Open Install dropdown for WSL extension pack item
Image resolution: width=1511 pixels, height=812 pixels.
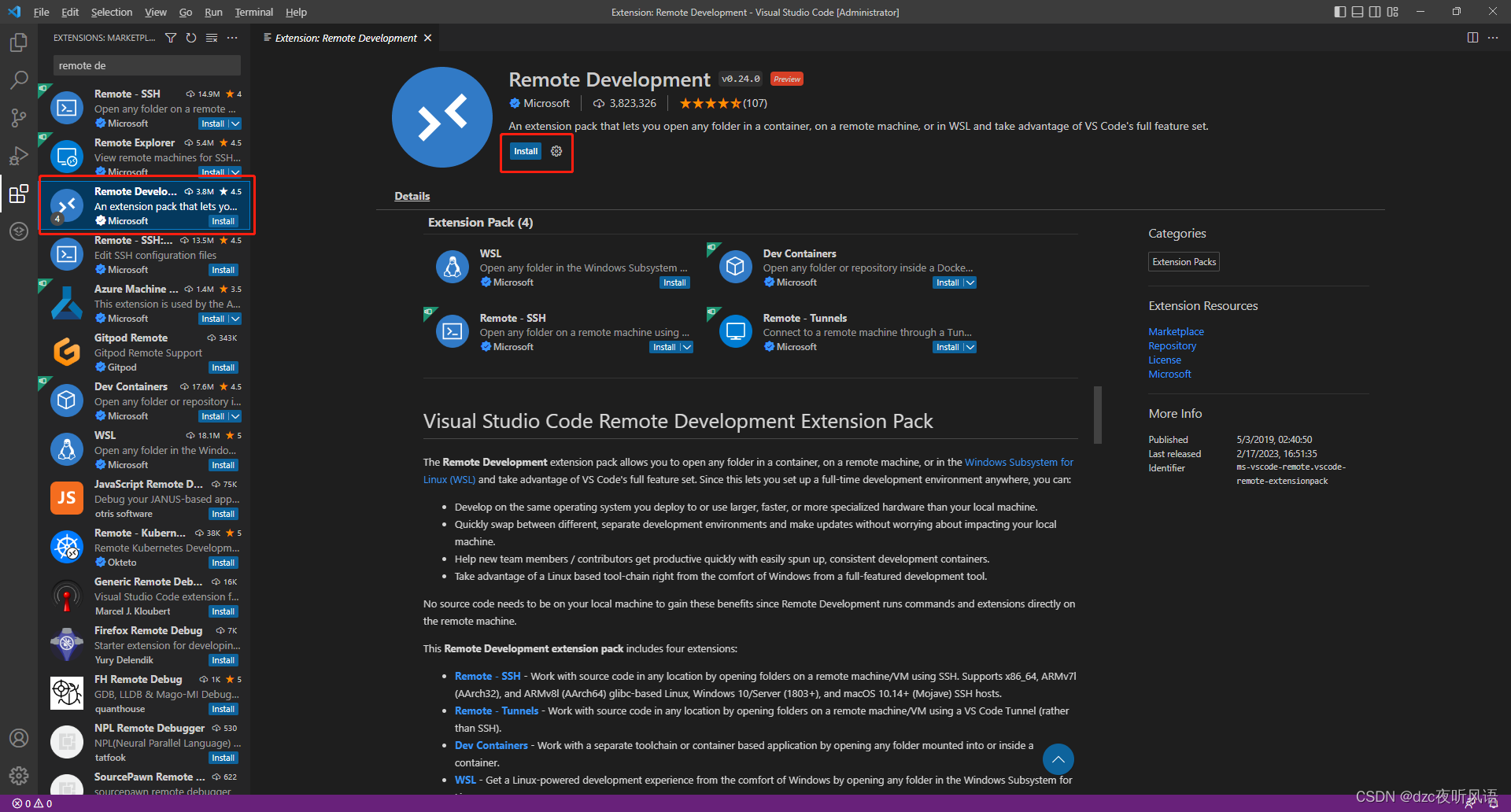[x=674, y=282]
